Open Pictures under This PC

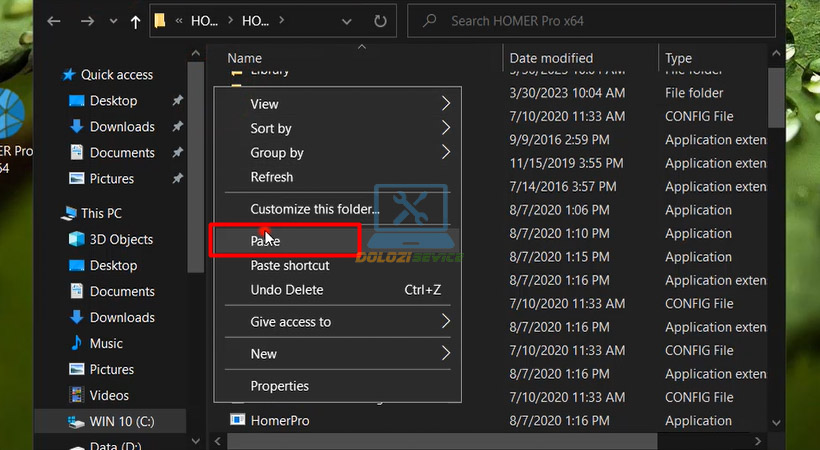pos(111,369)
